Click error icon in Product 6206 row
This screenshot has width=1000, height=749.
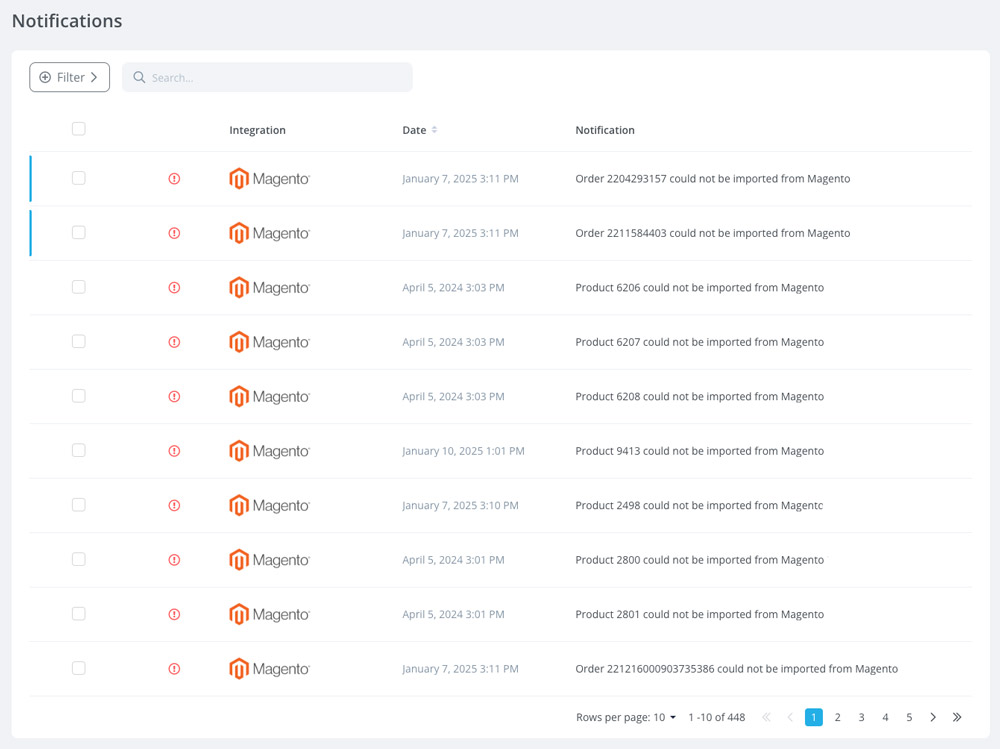pyautogui.click(x=174, y=288)
